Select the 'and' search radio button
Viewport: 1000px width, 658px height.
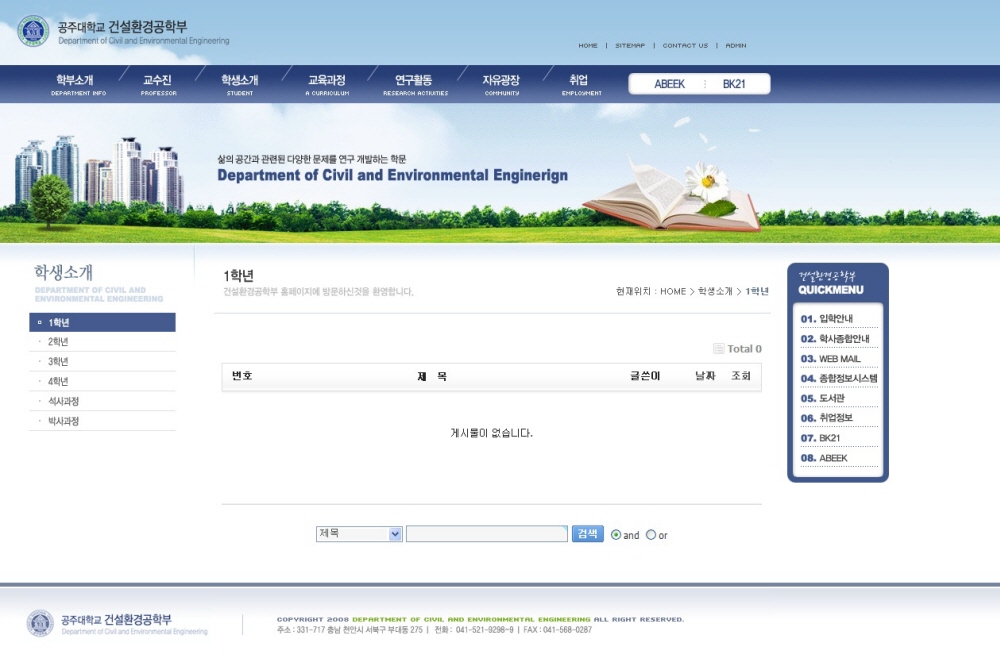616,535
